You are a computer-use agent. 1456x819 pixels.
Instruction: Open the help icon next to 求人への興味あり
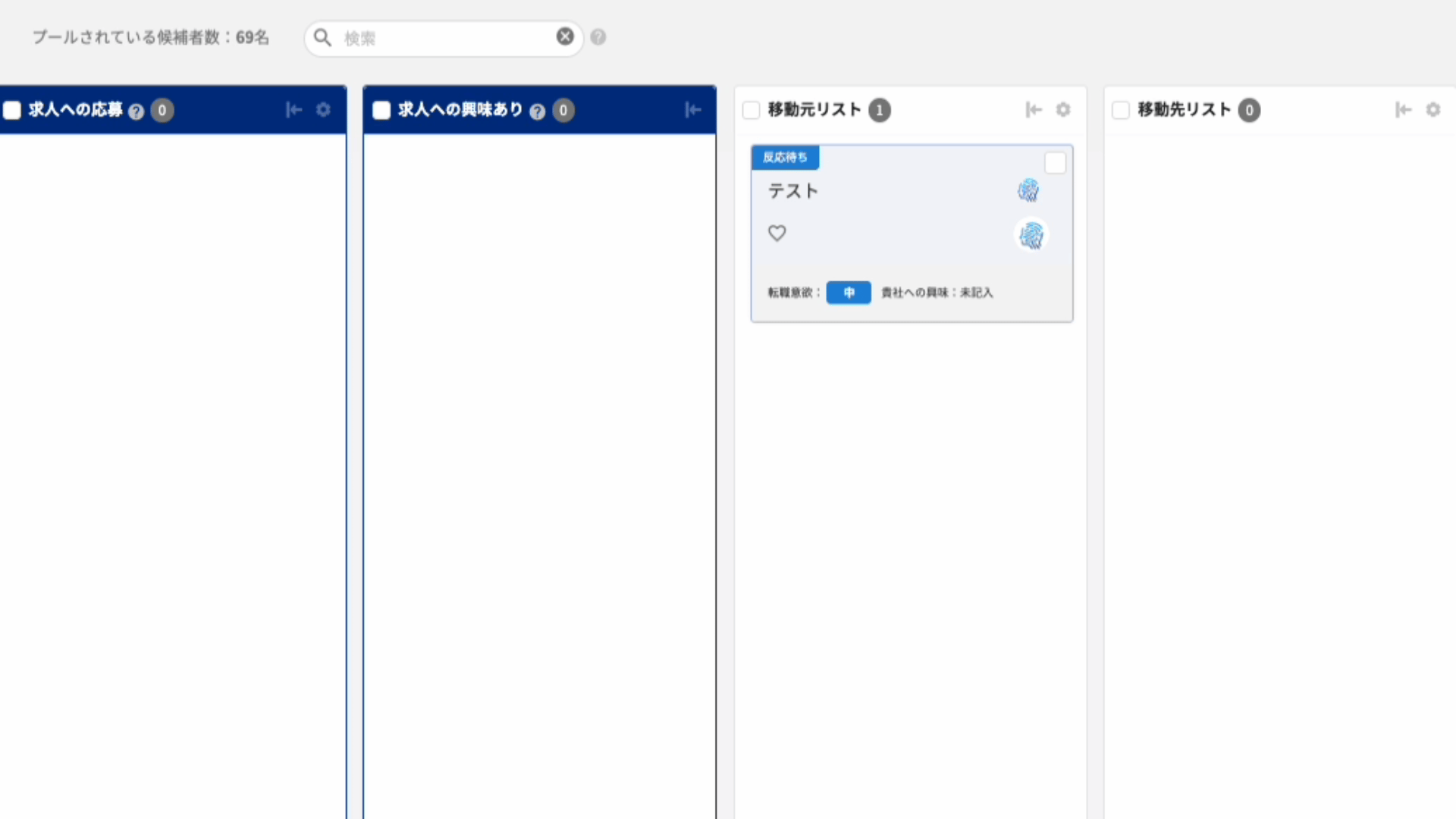pyautogui.click(x=537, y=111)
